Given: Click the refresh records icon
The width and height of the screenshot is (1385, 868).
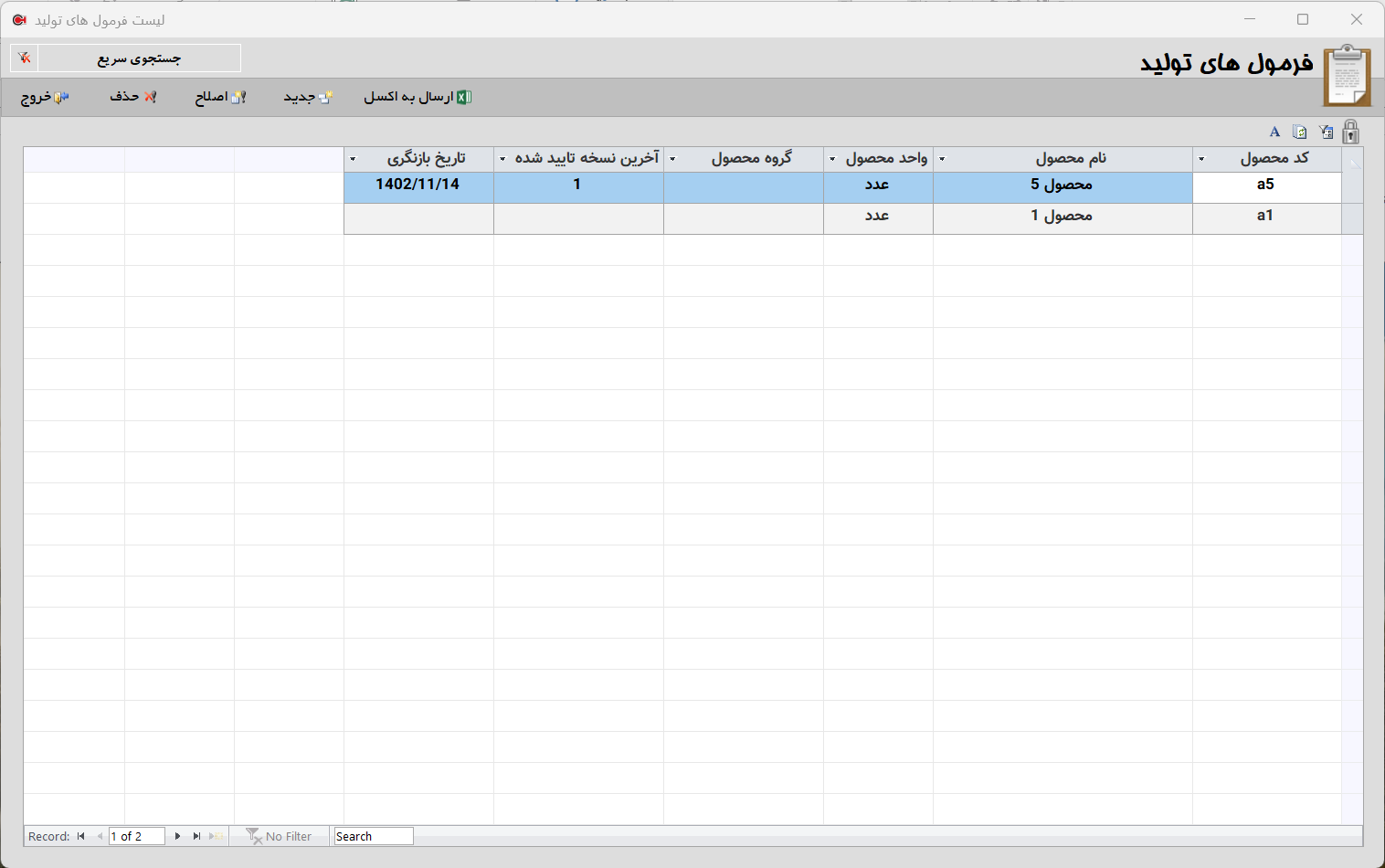Looking at the screenshot, I should (1299, 132).
